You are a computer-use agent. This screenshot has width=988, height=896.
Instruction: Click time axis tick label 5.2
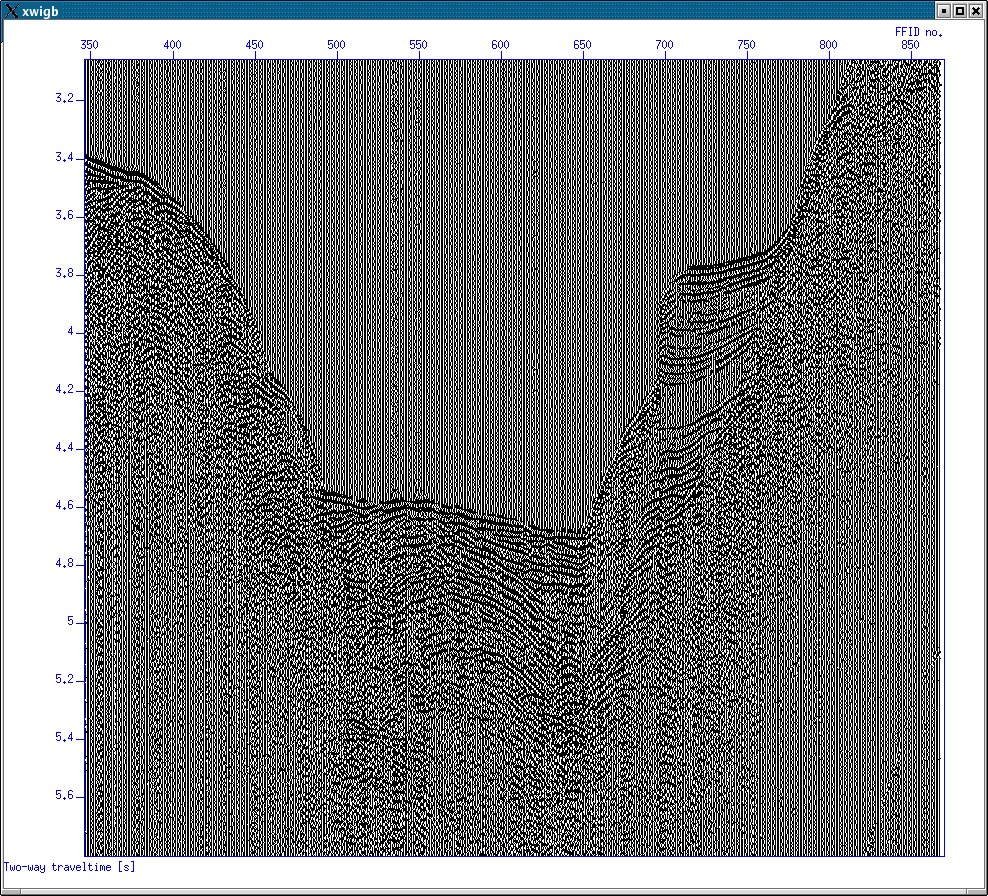coord(64,679)
